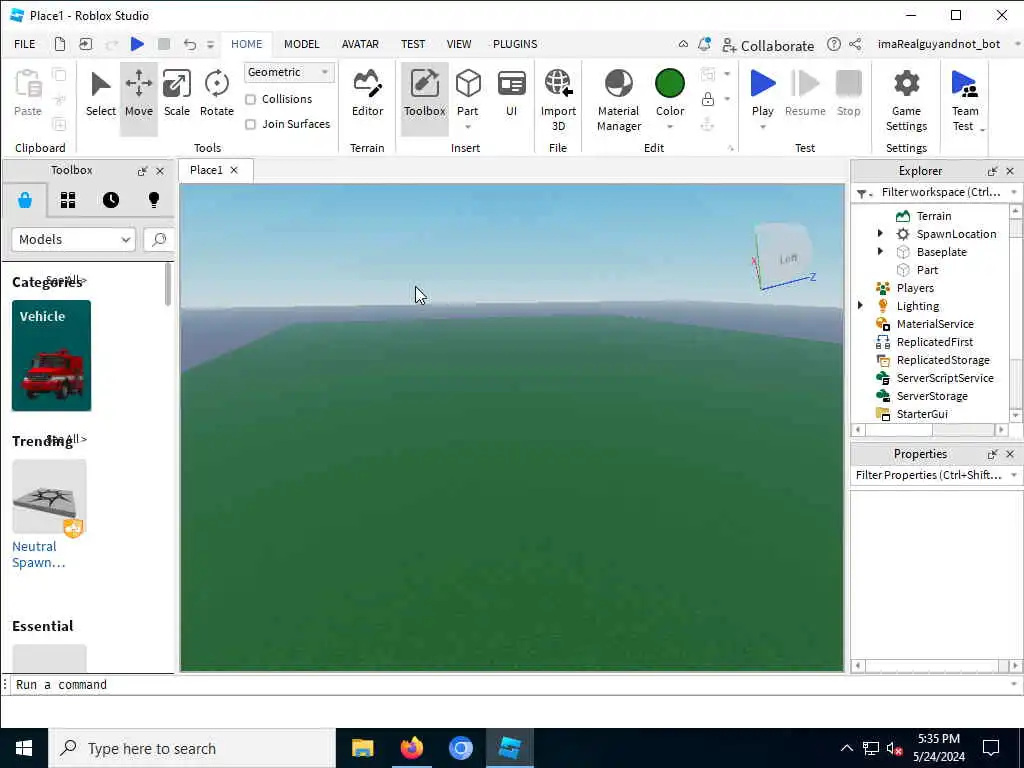Viewport: 1024px width, 768px height.
Task: Click the help question mark icon
Action: pos(833,44)
